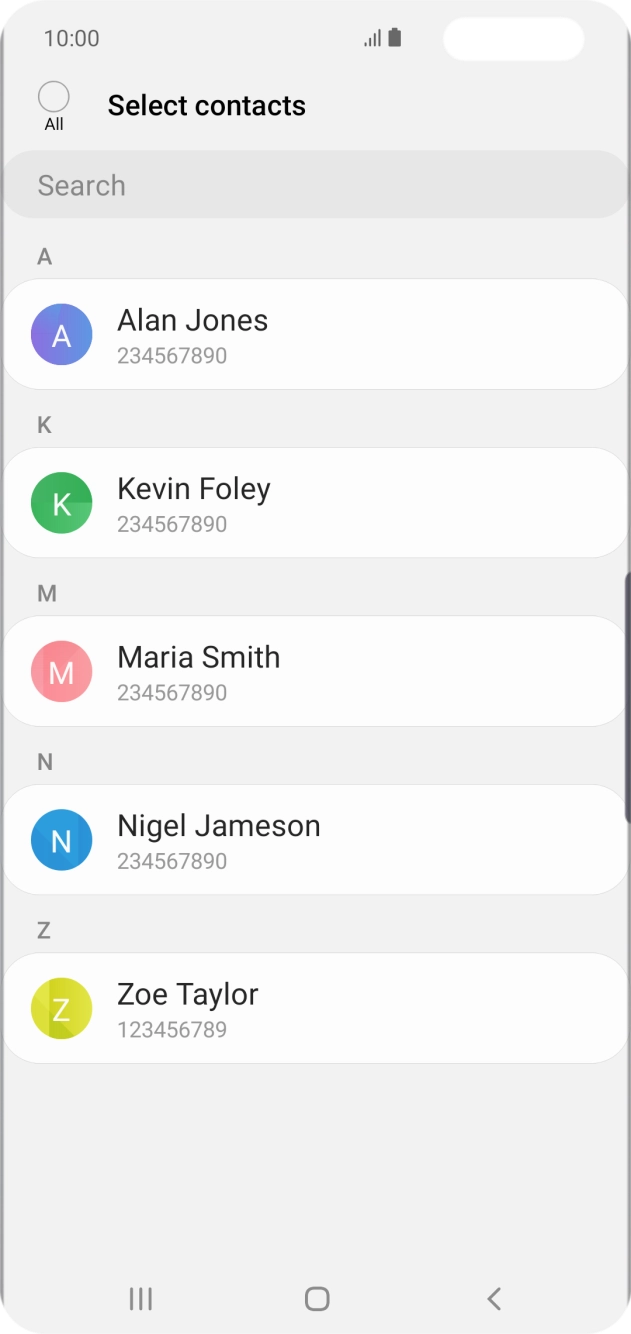Image resolution: width=631 pixels, height=1334 pixels.
Task: Select the Alan Jones contact name
Action: point(193,321)
